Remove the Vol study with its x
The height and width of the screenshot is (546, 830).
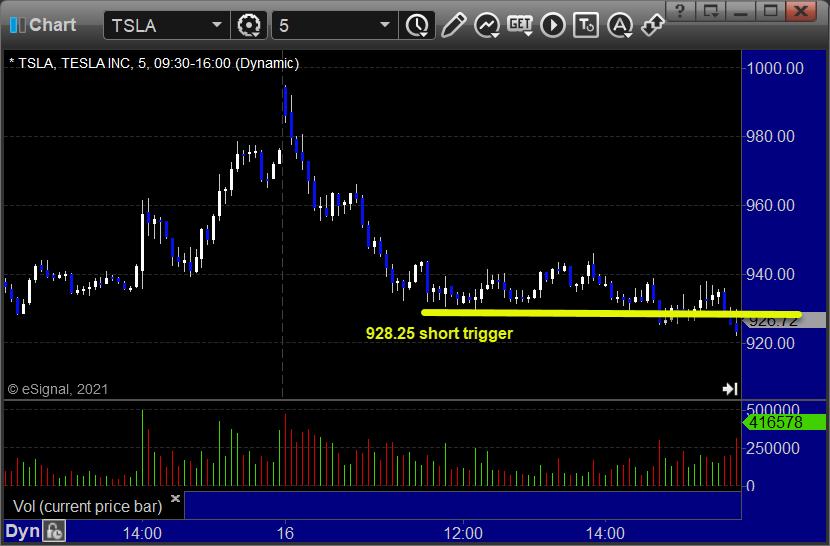coord(176,498)
